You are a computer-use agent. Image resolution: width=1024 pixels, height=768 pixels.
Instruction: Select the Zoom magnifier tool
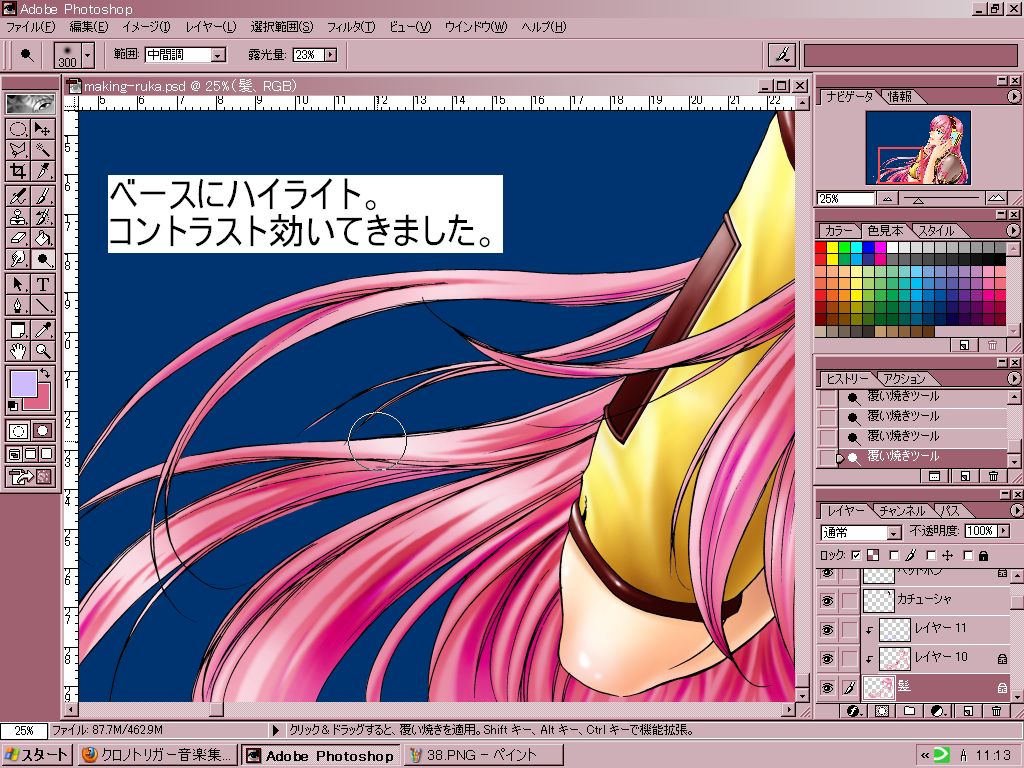coord(43,351)
